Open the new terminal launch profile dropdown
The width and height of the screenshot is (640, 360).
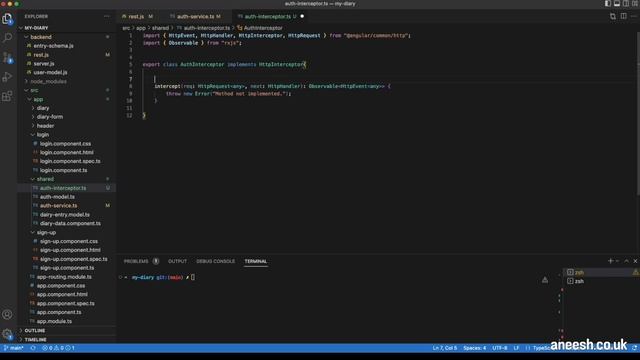(617, 261)
